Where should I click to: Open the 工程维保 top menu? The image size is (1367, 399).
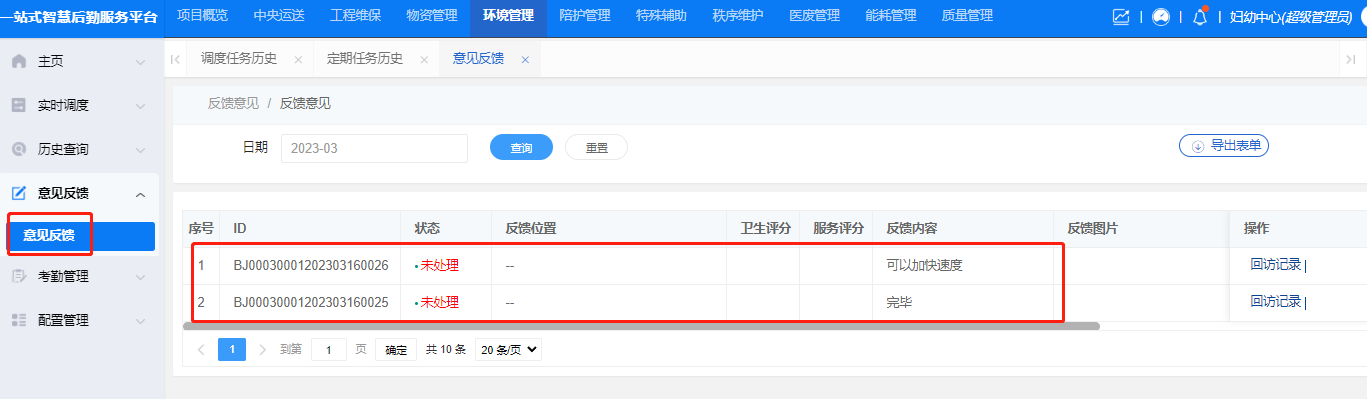point(355,16)
